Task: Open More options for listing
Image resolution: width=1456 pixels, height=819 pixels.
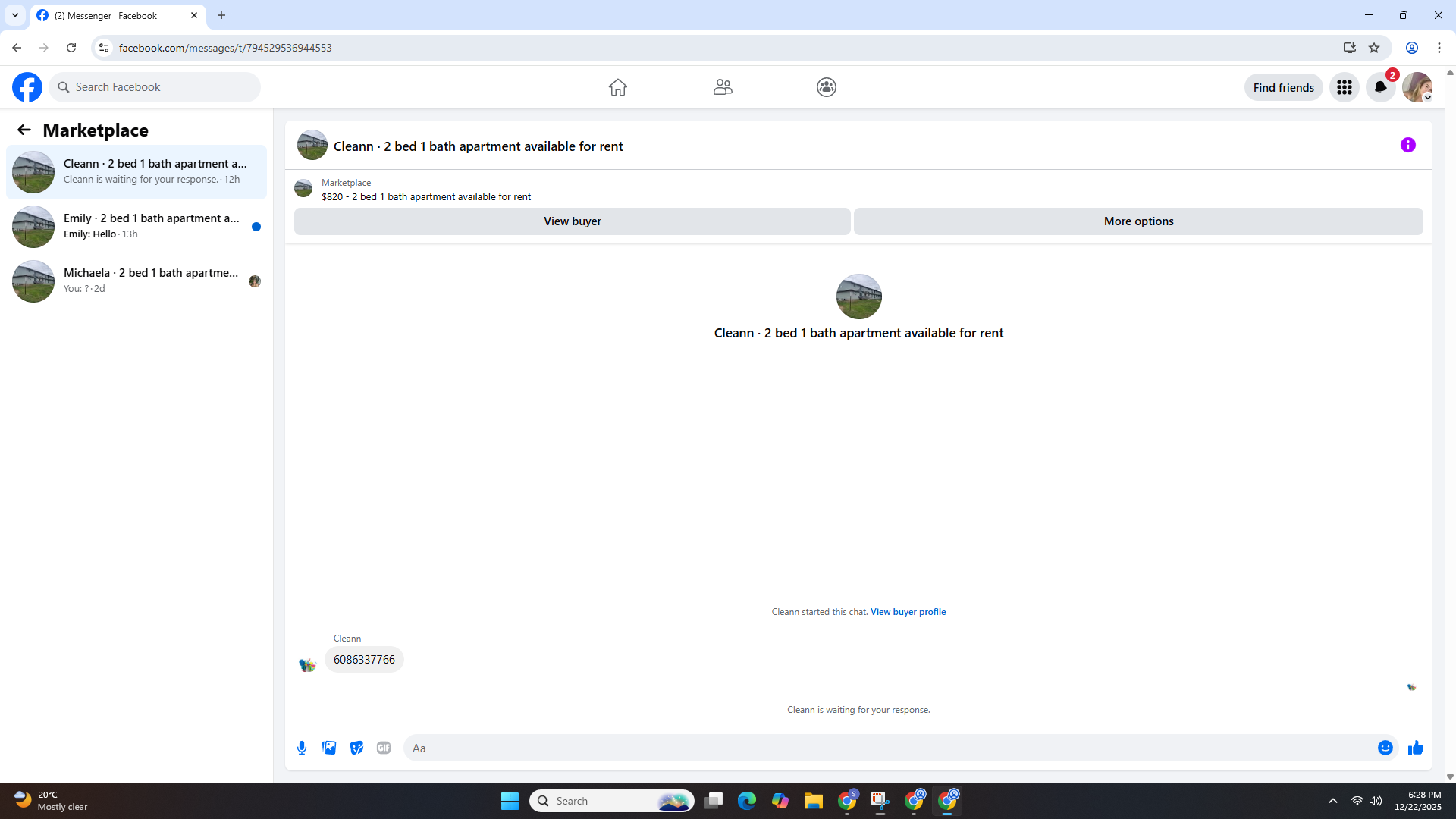Action: [1137, 221]
